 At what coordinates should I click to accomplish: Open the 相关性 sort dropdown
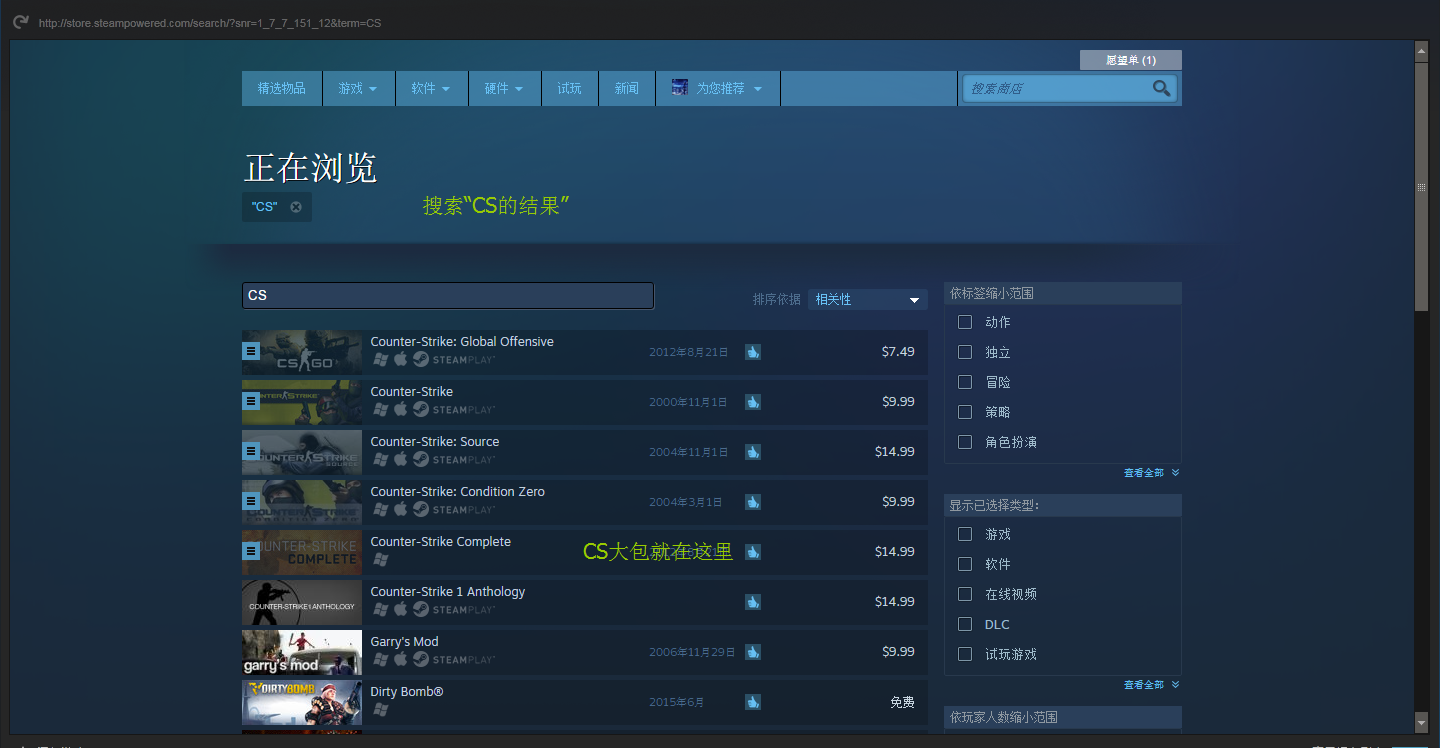pos(868,299)
